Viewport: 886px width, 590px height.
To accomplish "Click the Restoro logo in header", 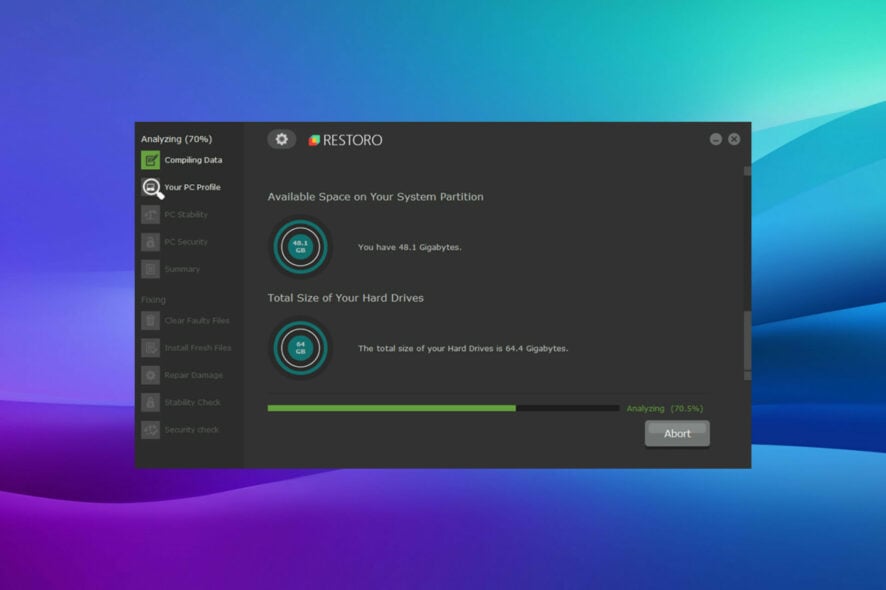I will tap(345, 140).
